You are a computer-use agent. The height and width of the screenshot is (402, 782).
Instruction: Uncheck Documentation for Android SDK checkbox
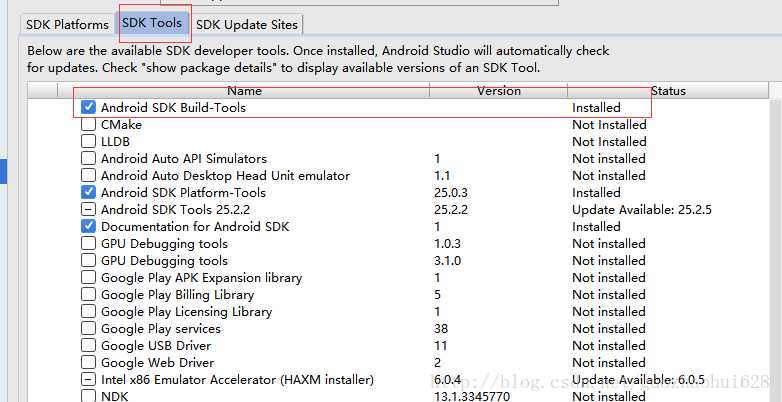tap(88, 226)
